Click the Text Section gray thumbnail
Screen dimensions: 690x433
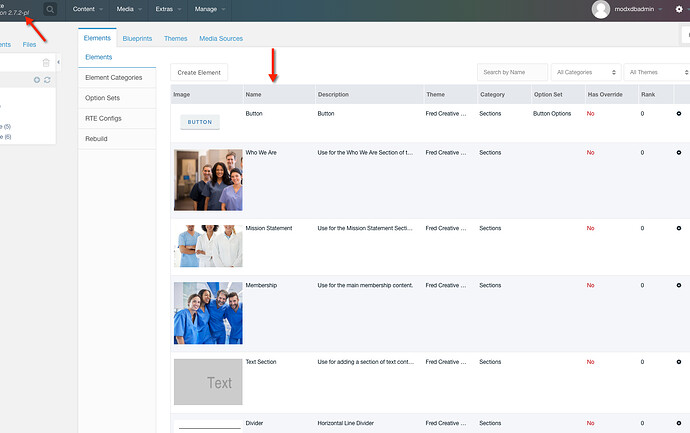[x=208, y=382]
